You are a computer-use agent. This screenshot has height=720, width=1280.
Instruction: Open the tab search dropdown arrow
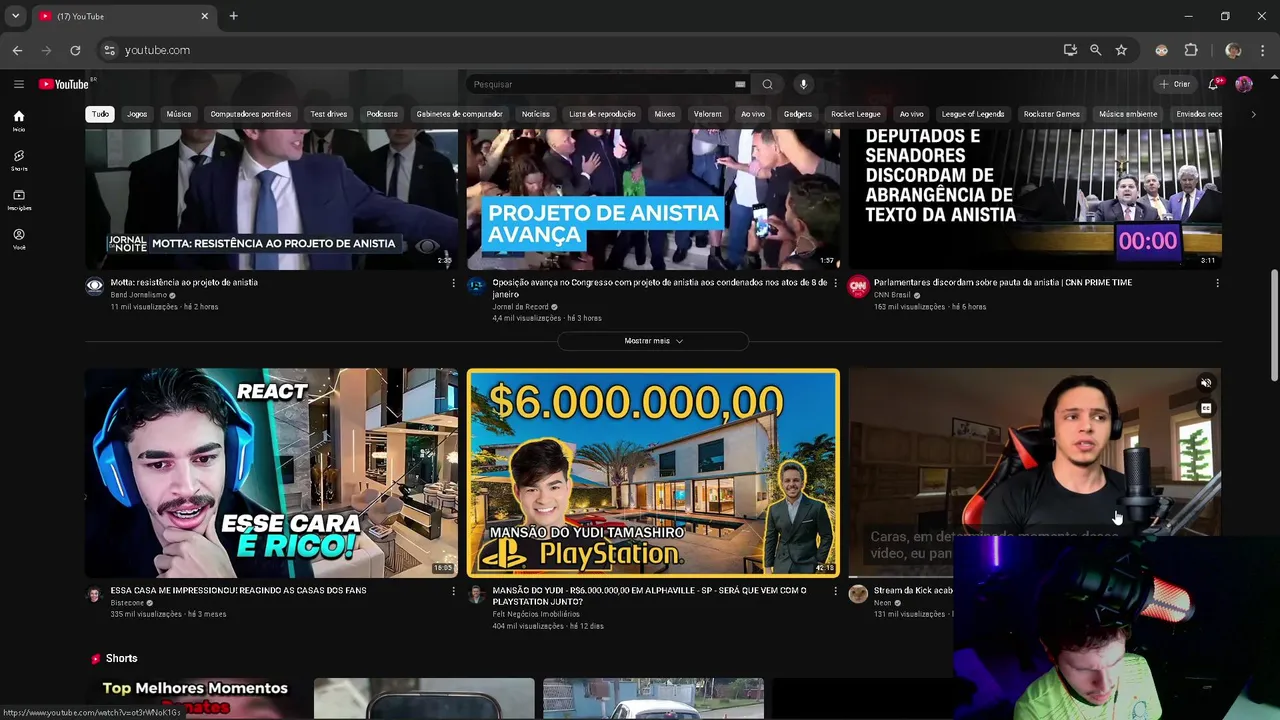click(15, 16)
